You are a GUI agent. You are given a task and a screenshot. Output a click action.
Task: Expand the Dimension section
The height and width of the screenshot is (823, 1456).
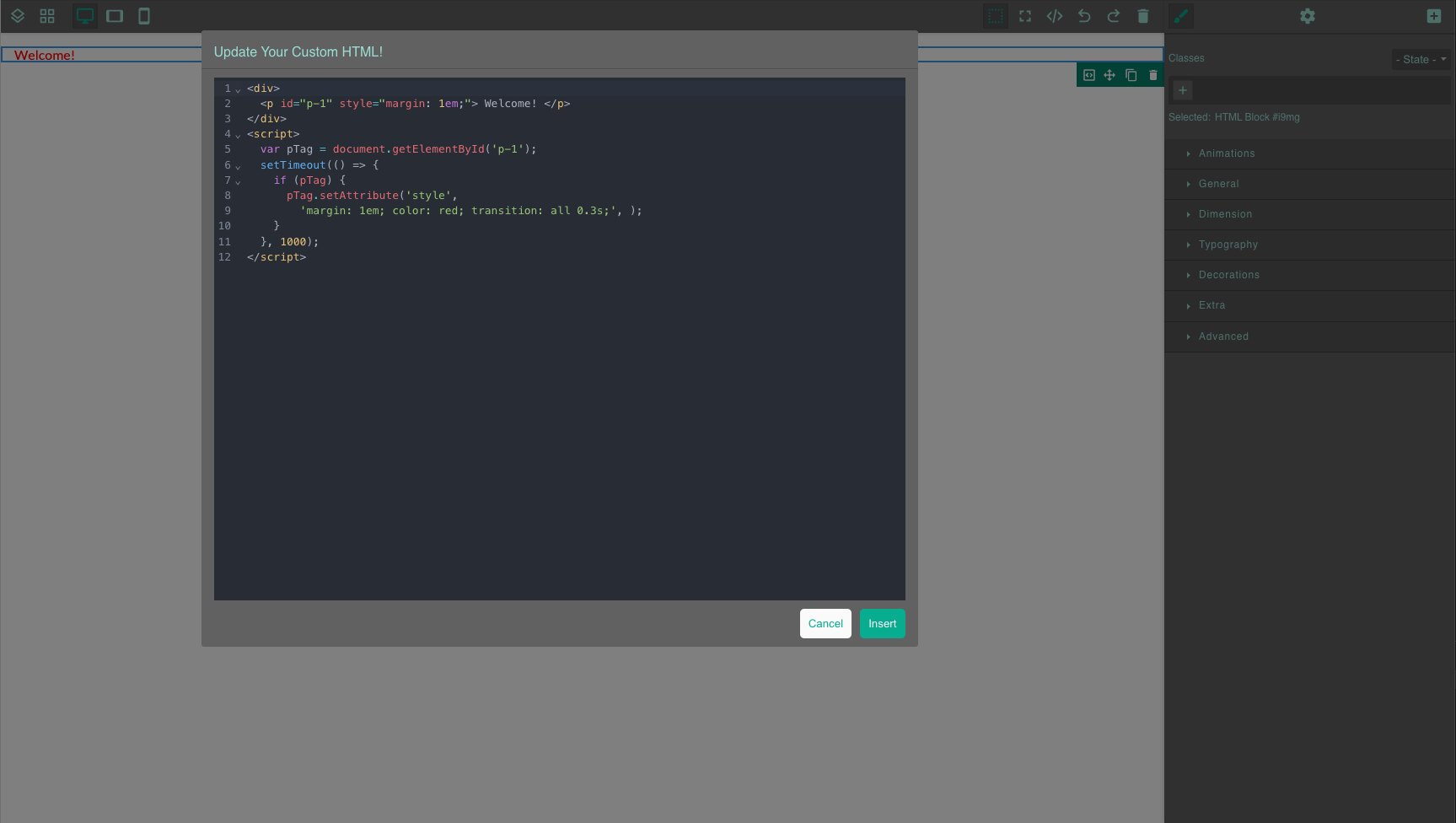(x=1225, y=214)
